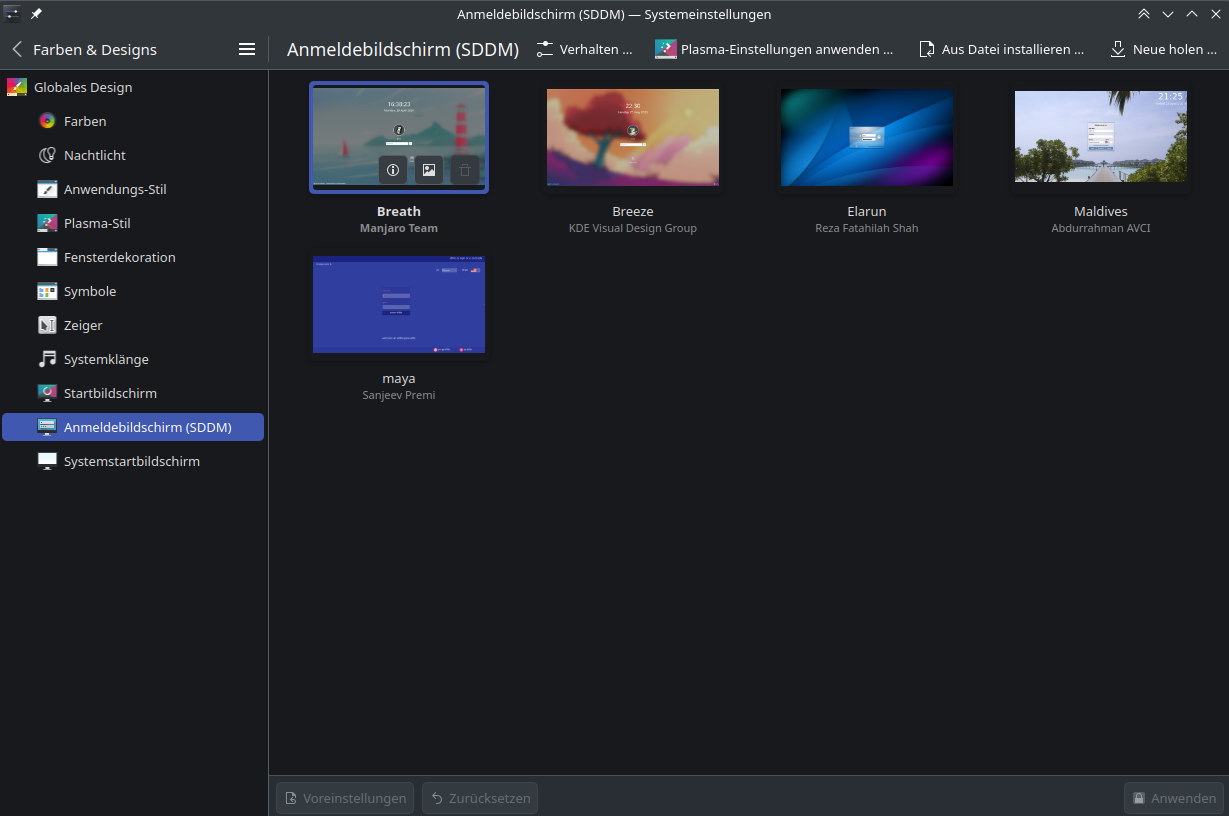
Task: Go back from Farben & Designs
Action: (x=17, y=49)
